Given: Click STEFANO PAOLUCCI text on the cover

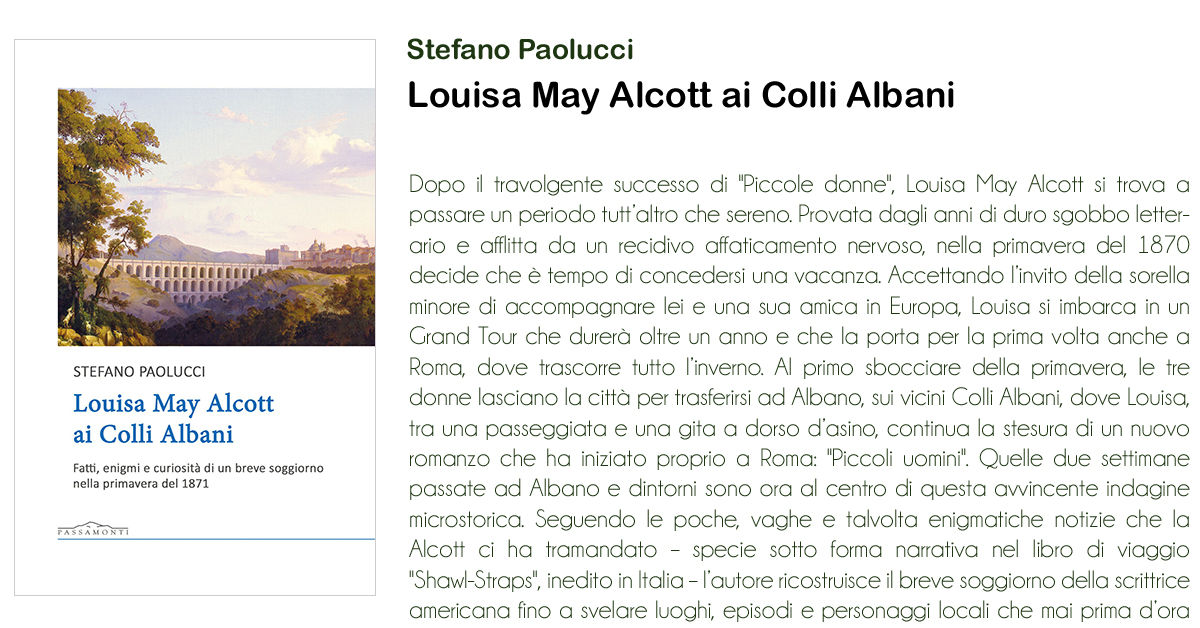Looking at the screenshot, I should (x=139, y=371).
